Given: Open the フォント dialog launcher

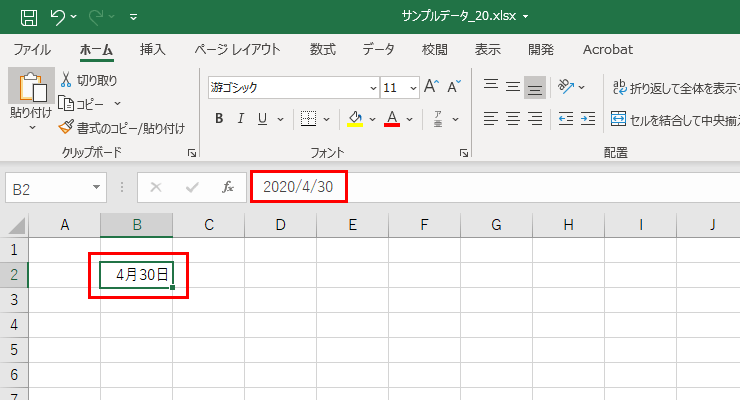Looking at the screenshot, I should pos(464,153).
